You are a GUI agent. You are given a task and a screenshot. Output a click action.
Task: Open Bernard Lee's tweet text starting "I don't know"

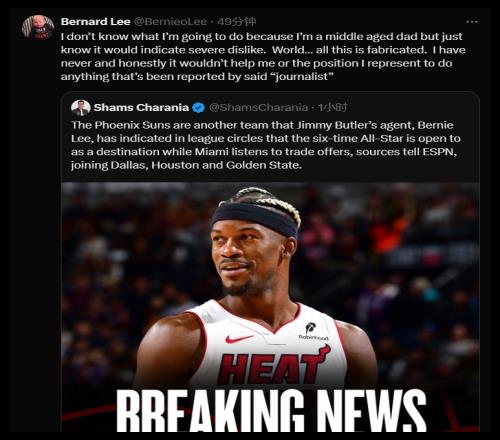[263, 57]
